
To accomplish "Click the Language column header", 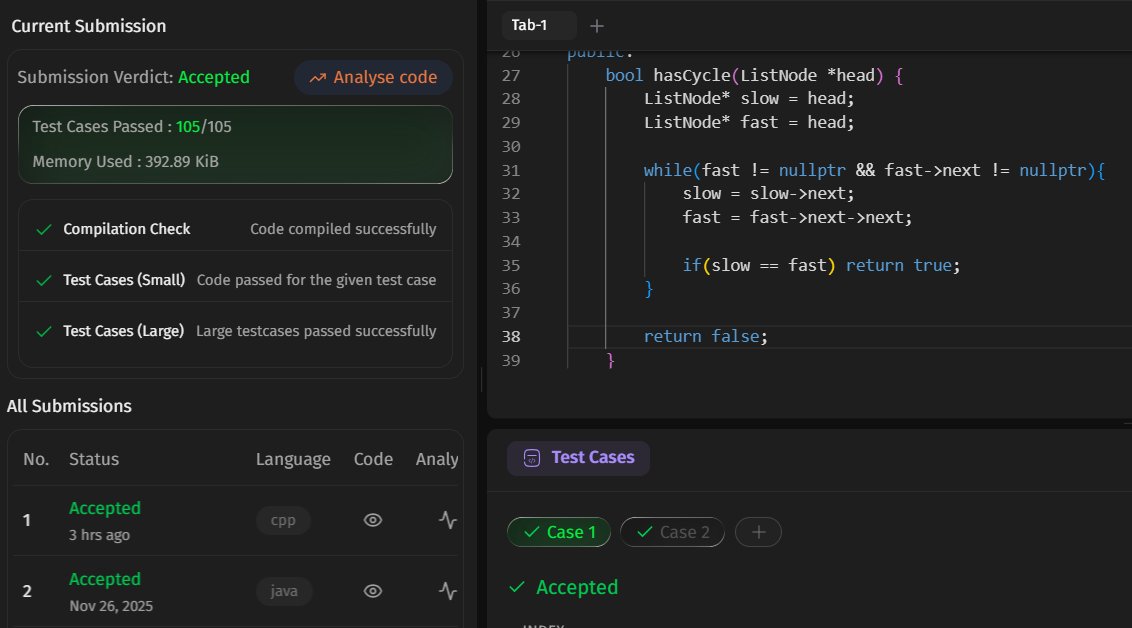I will click(x=293, y=459).
